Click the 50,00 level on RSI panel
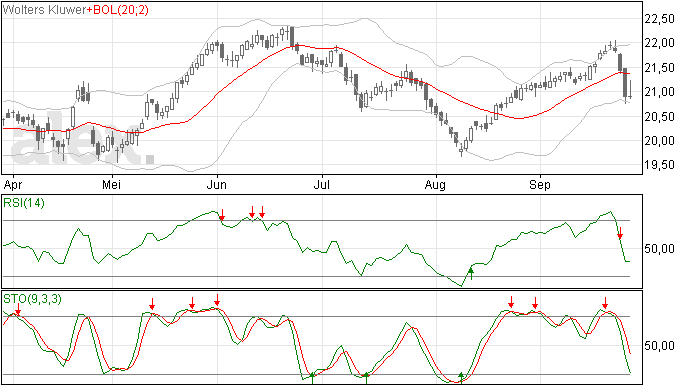This screenshot has width=690, height=387. [x=659, y=249]
